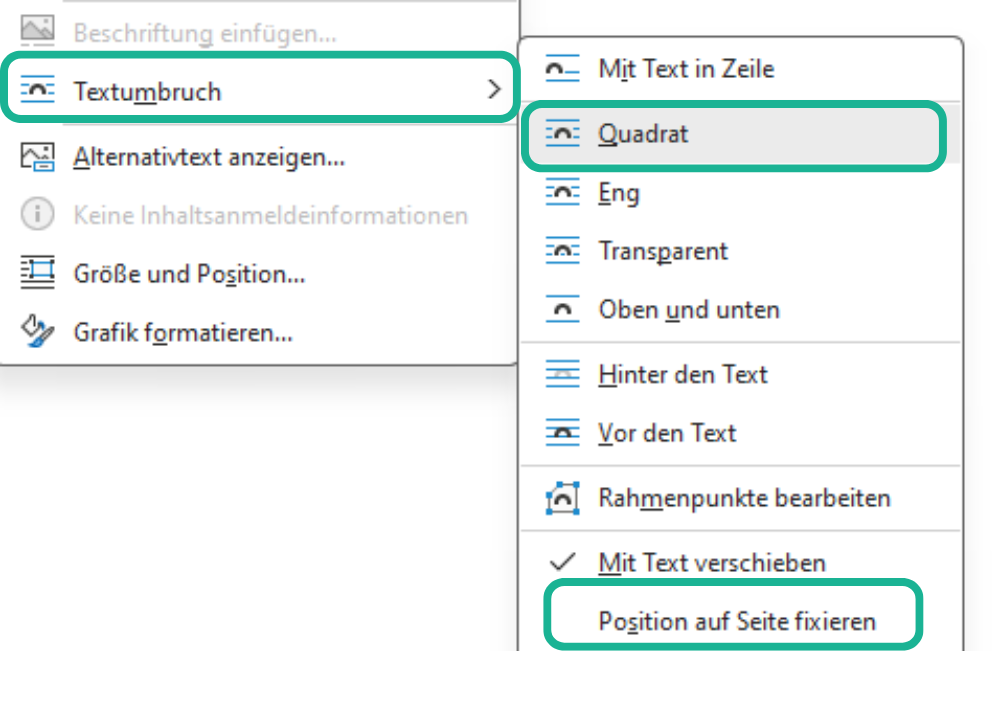This screenshot has height=724, width=1000.
Task: Choose Vor den Text option
Action: click(x=666, y=433)
